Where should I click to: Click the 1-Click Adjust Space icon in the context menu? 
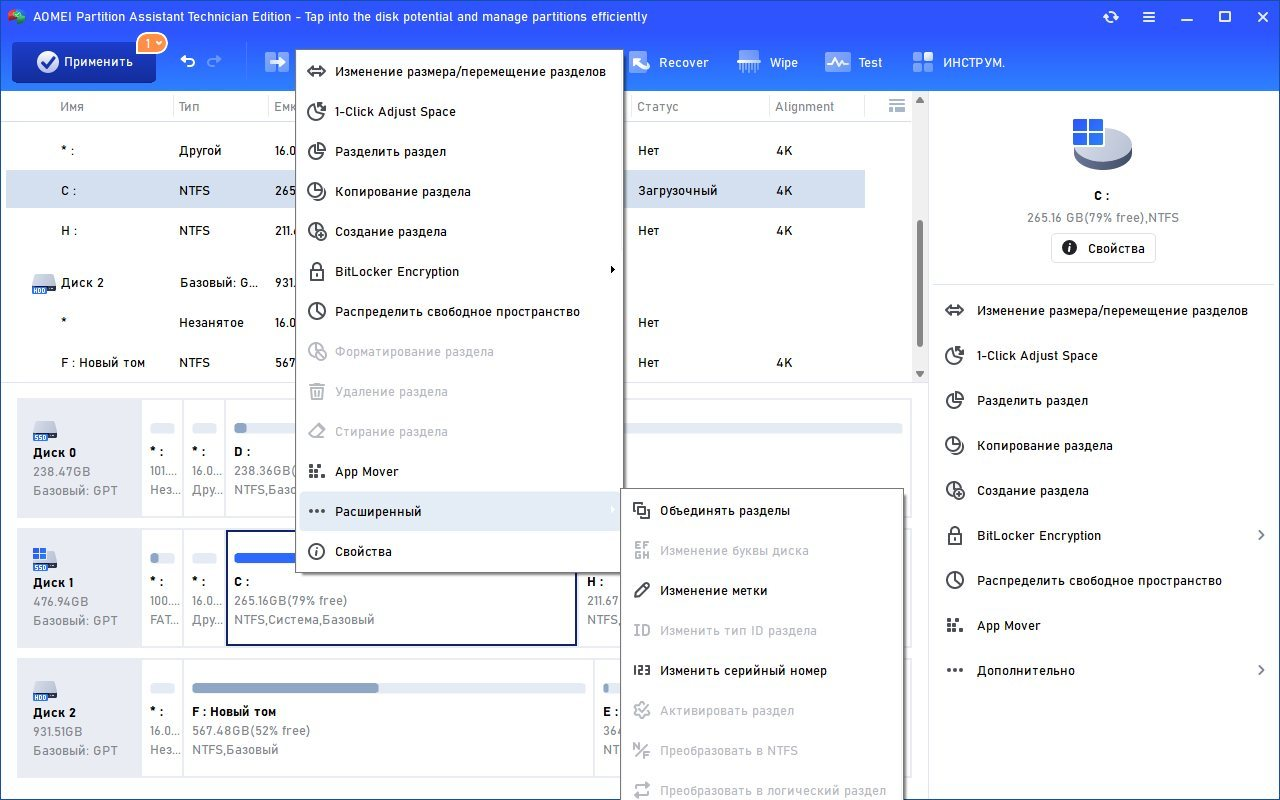click(x=316, y=112)
